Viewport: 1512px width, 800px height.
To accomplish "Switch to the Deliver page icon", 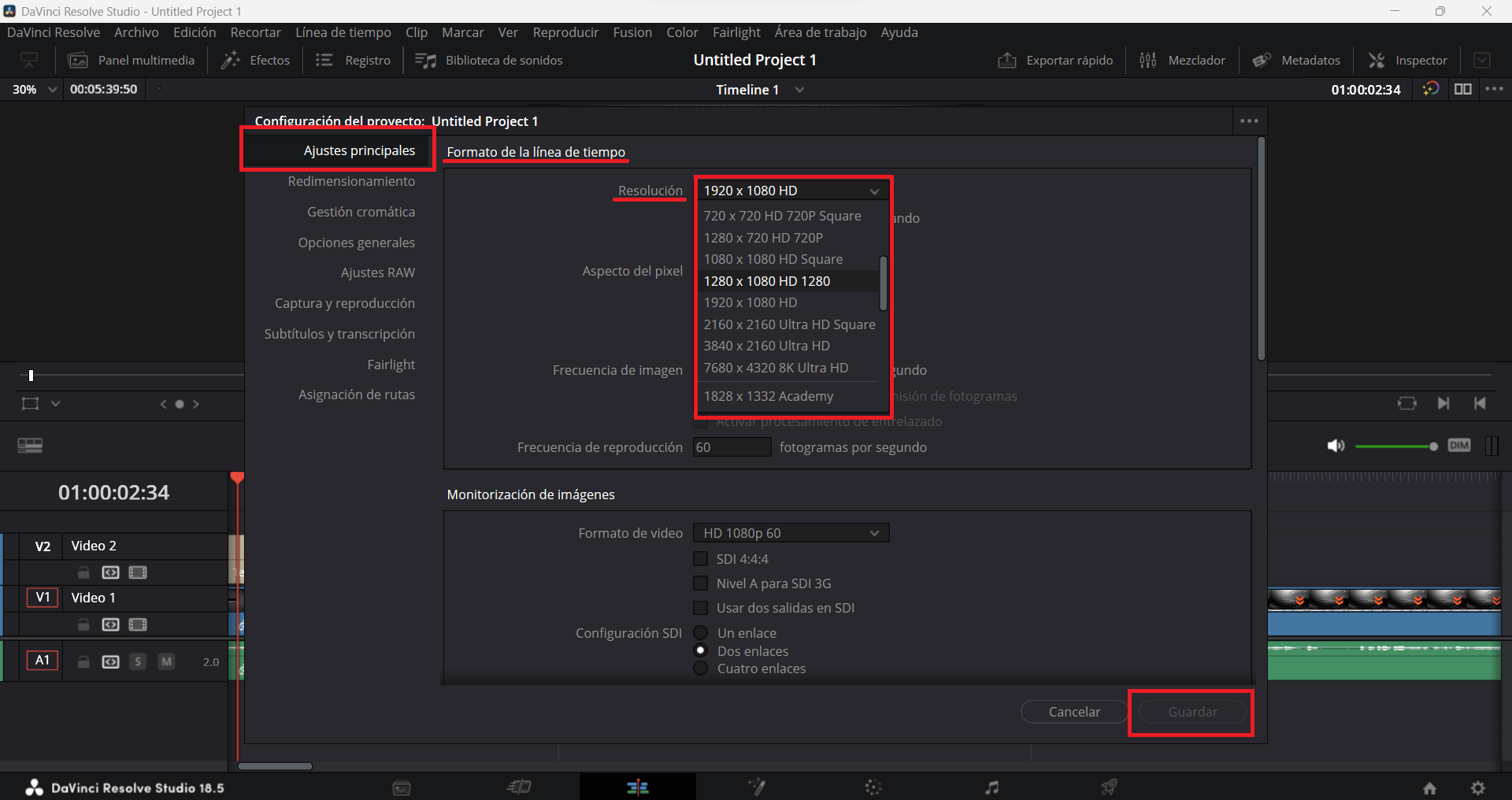I will [x=1110, y=787].
